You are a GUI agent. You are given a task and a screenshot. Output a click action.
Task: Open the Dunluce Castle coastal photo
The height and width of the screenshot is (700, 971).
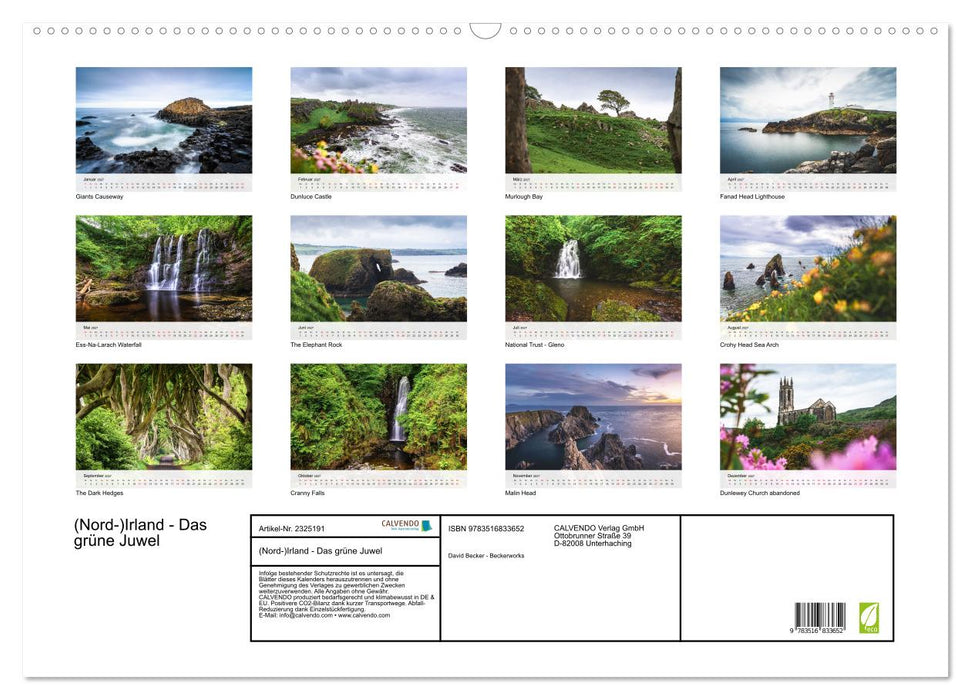point(378,120)
